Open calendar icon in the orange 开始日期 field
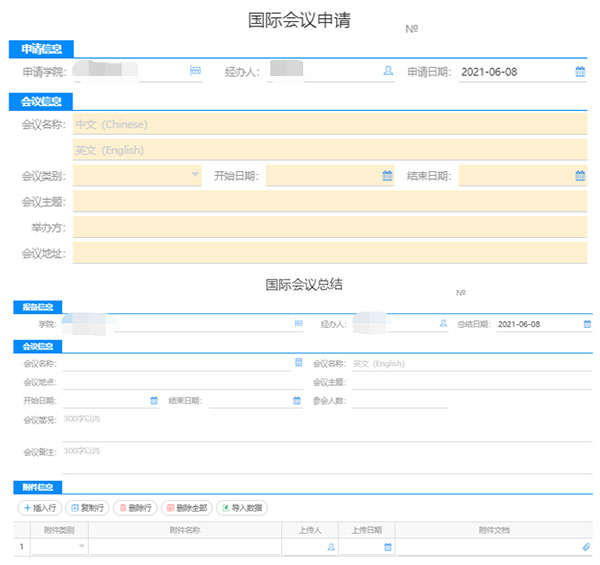 (x=387, y=176)
